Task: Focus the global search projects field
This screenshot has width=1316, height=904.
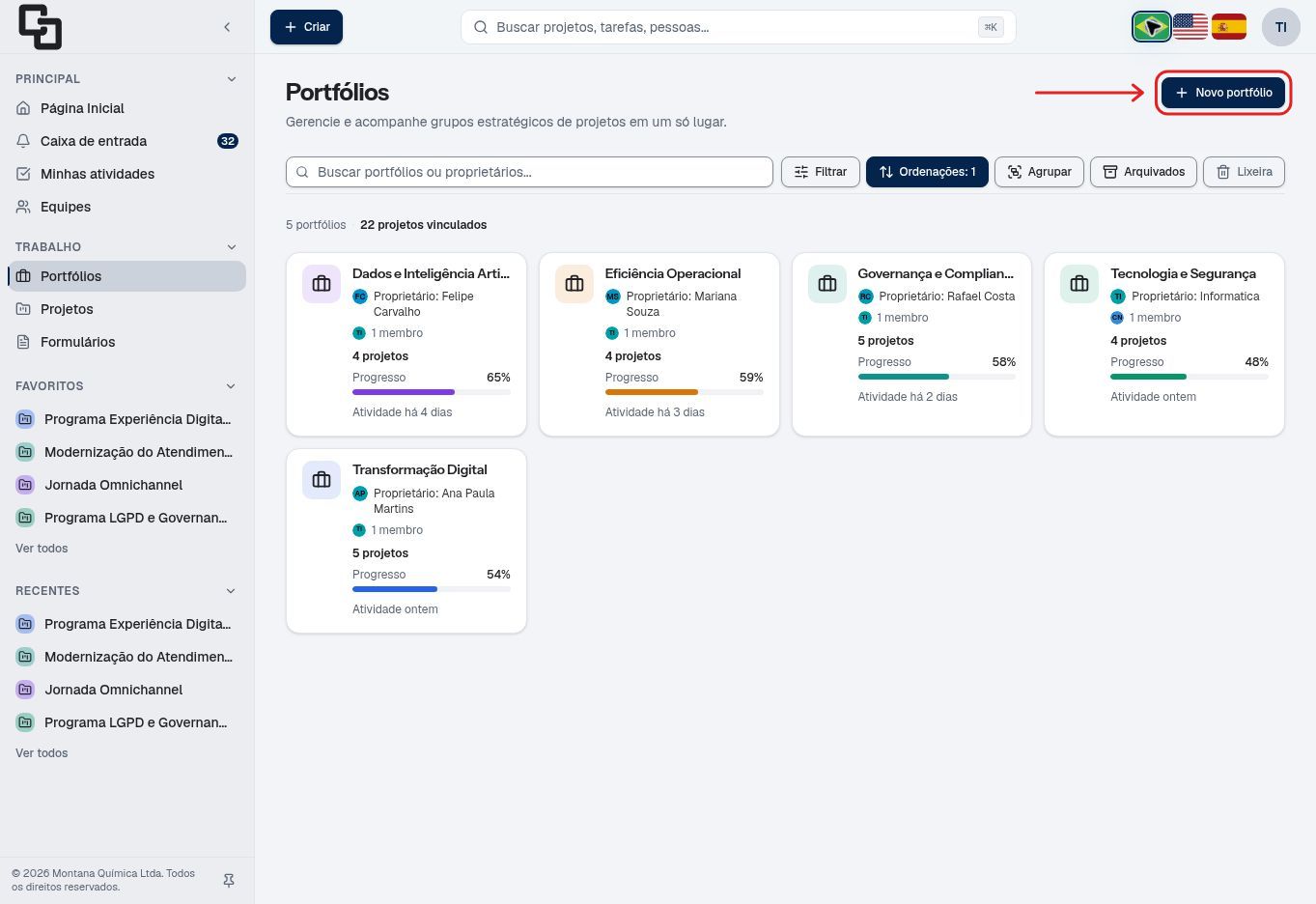Action: pos(739,27)
